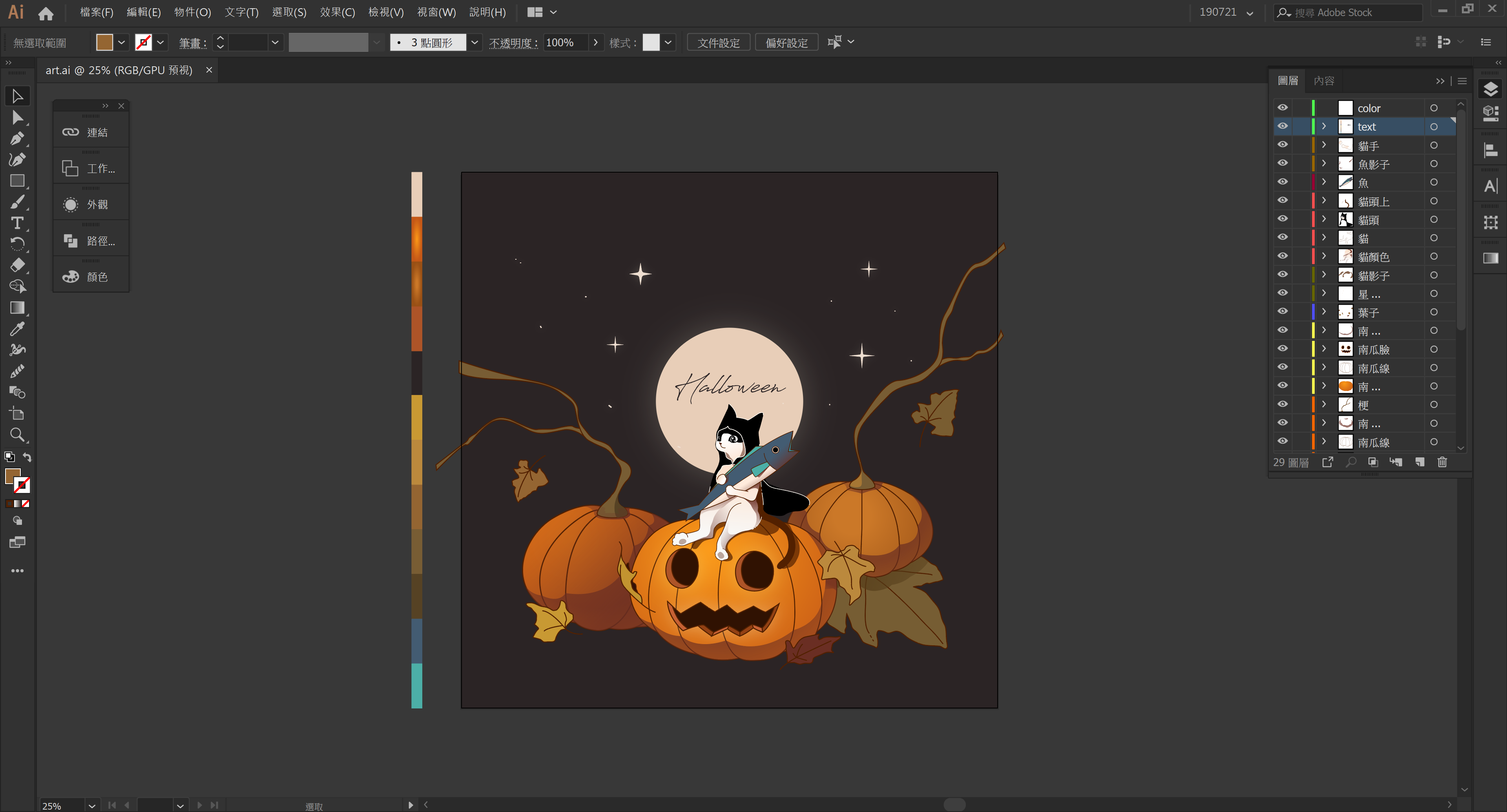The height and width of the screenshot is (812, 1507).
Task: Hide the 貓頭 layer
Action: click(x=1283, y=218)
